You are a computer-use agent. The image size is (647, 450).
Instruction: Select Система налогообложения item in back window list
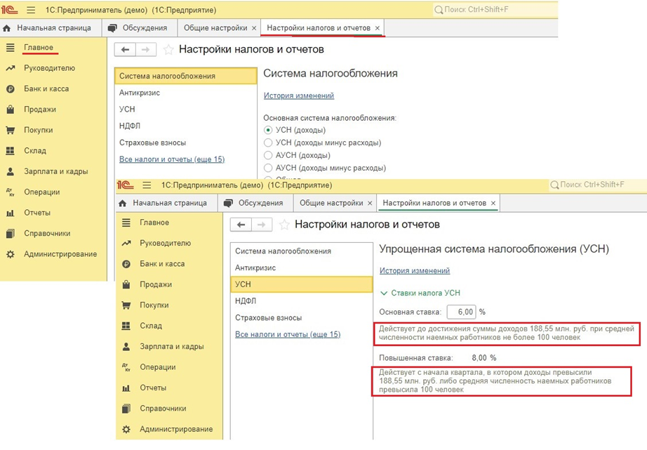[186, 76]
